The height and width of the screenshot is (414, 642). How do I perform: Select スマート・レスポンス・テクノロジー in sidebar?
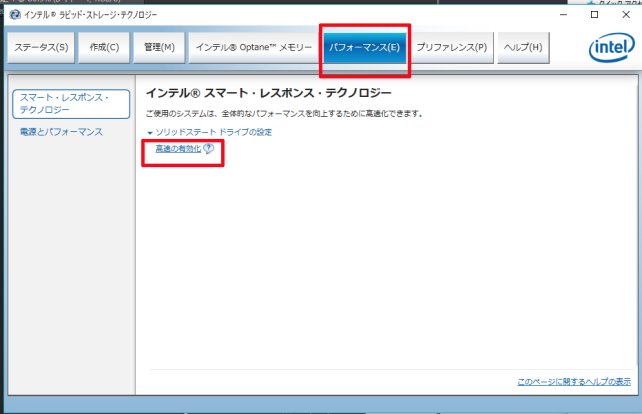[x=71, y=104]
